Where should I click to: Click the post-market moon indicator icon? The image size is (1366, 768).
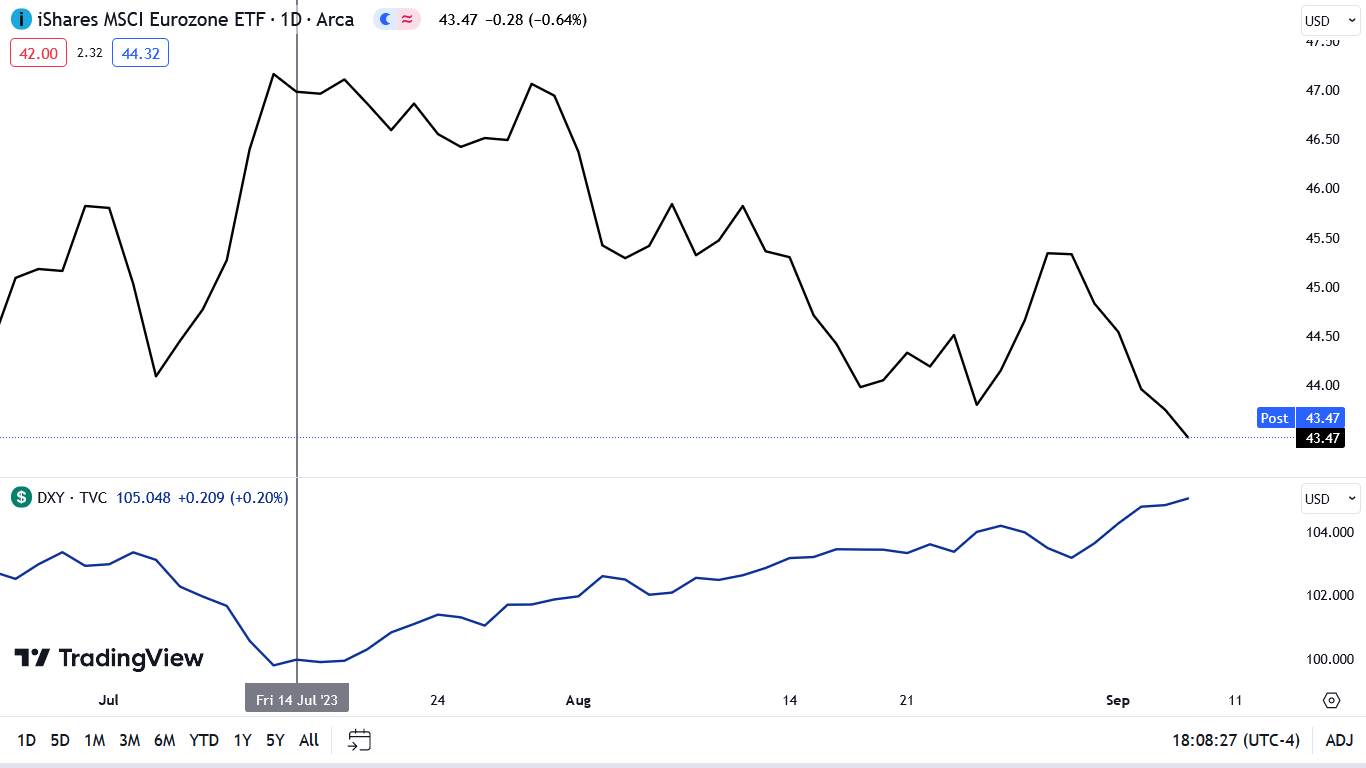(385, 19)
